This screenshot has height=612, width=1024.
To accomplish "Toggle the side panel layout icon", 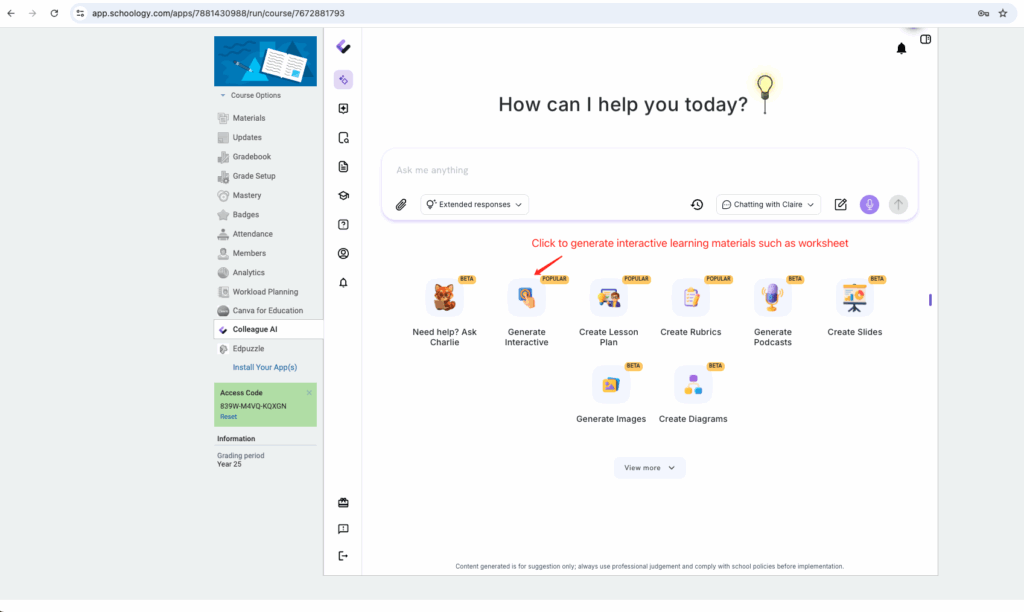I will (926, 40).
